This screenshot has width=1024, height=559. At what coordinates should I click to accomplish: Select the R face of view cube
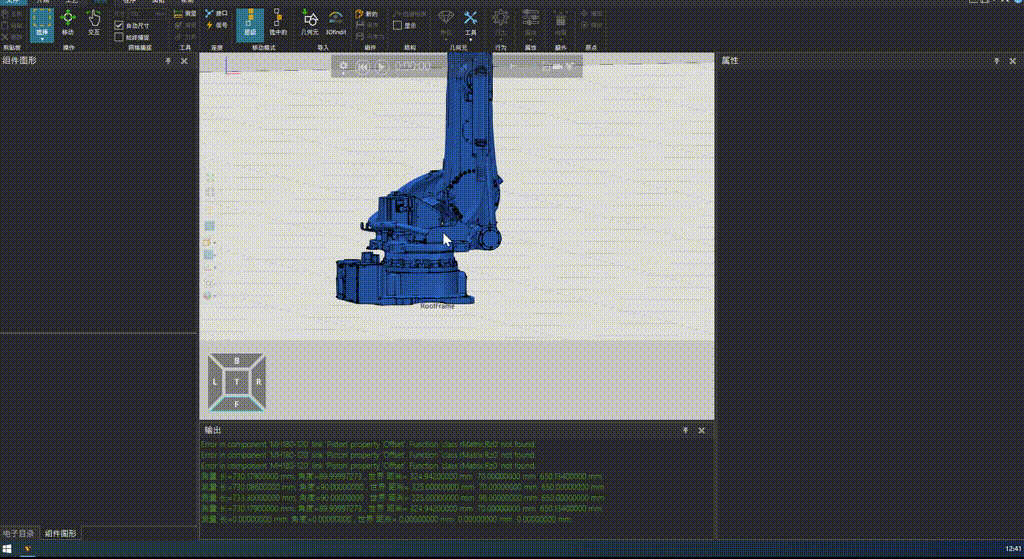(259, 382)
